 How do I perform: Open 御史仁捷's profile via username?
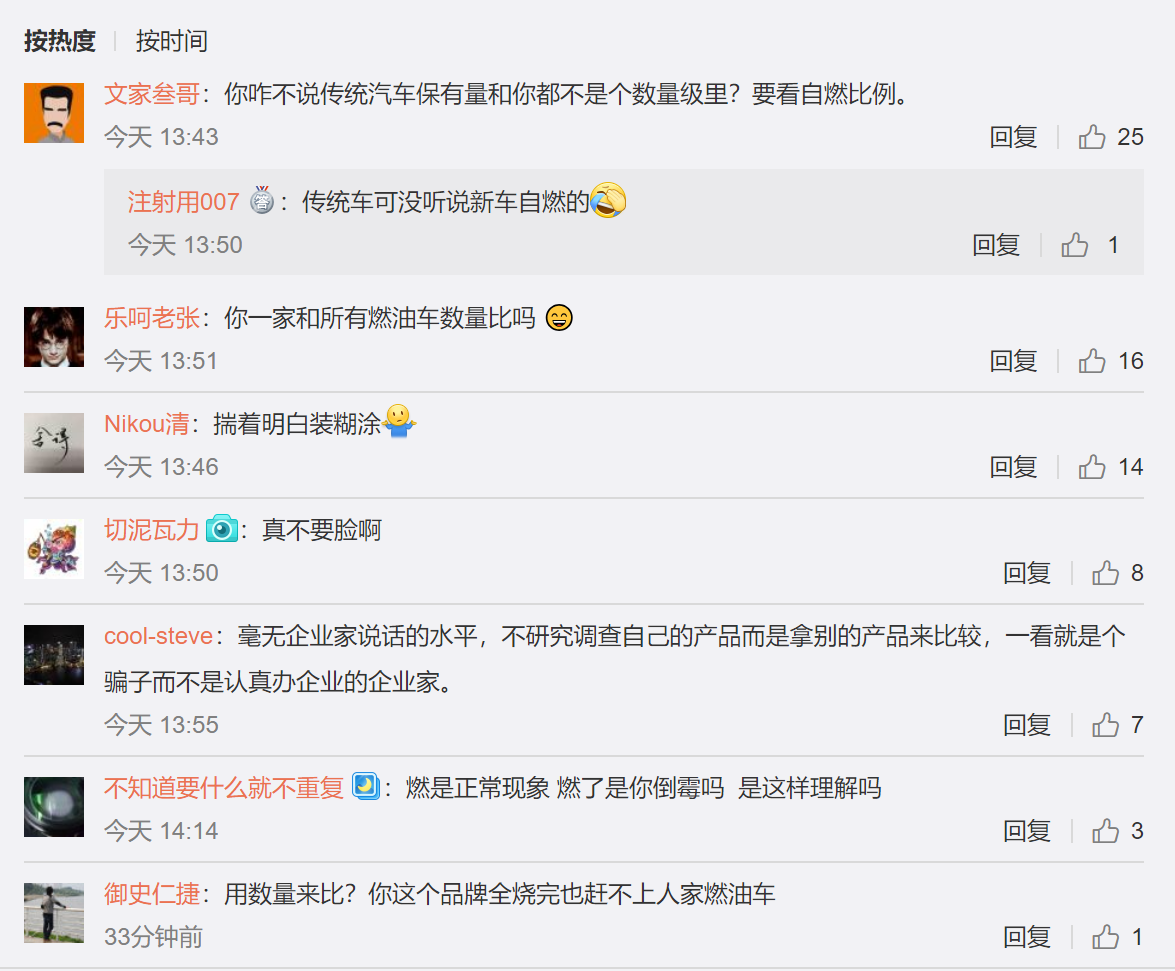(x=152, y=893)
